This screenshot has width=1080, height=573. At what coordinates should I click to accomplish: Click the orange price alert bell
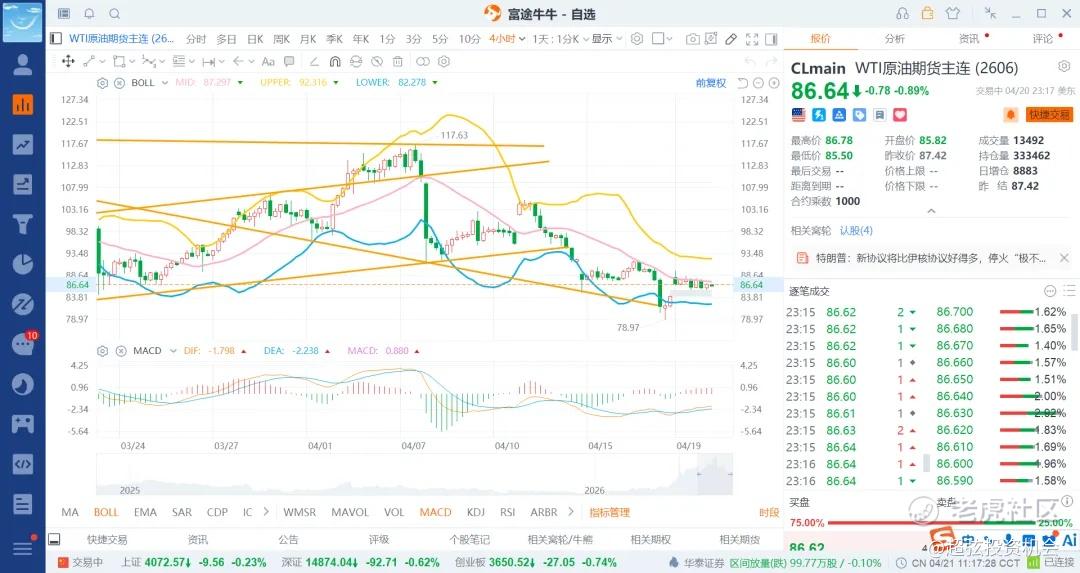click(1011, 115)
